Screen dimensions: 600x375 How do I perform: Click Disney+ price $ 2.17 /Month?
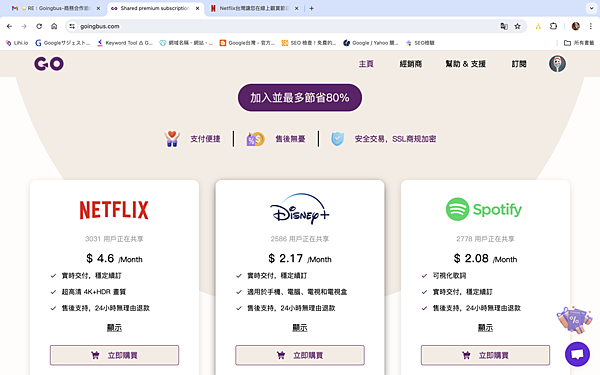pos(300,259)
